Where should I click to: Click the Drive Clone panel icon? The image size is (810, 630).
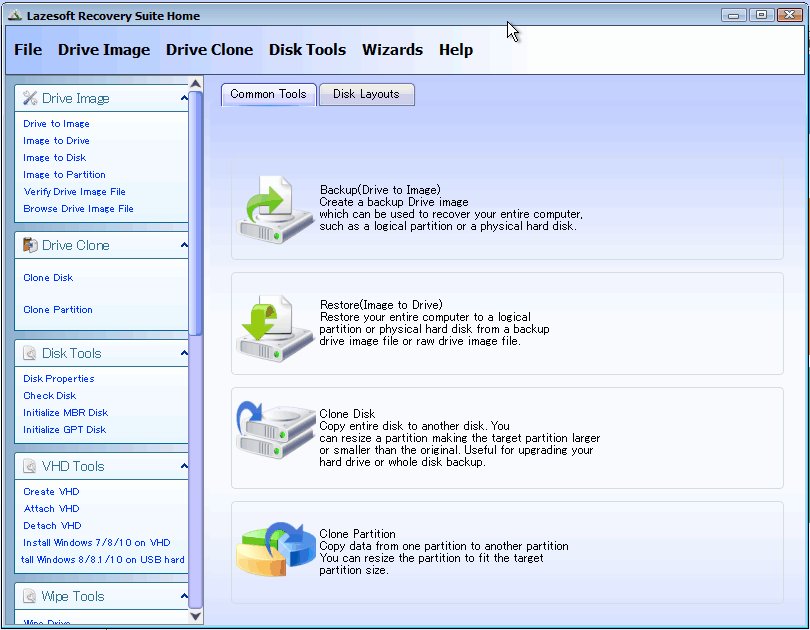coord(30,245)
